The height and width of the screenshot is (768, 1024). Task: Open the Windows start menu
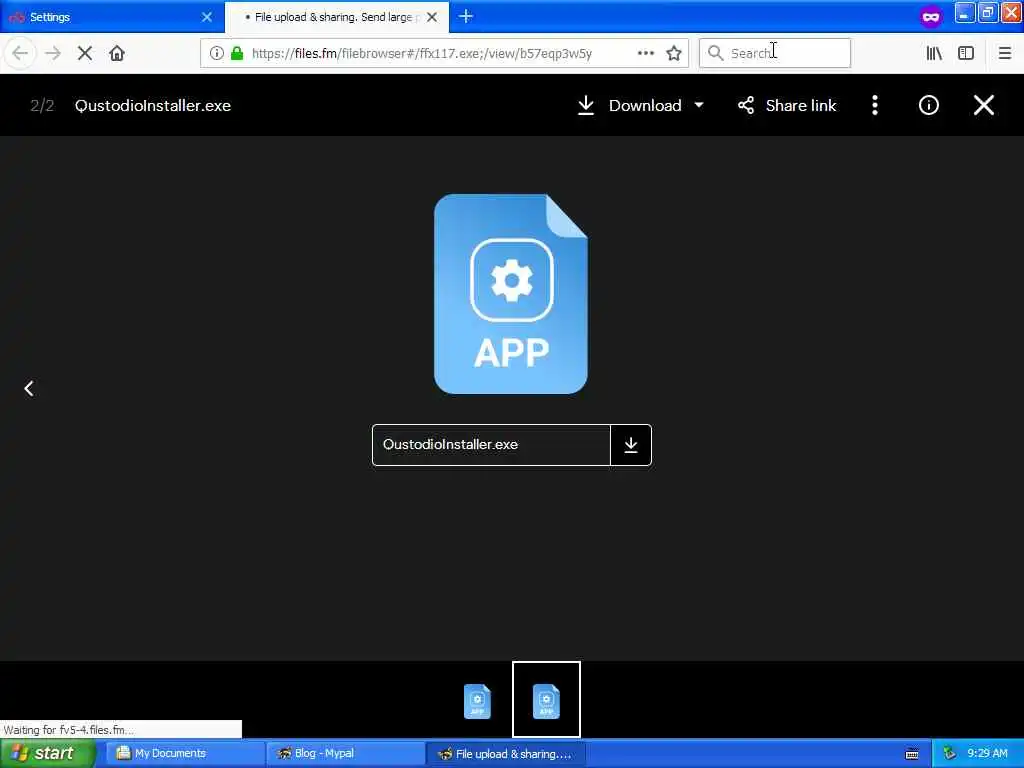coord(47,754)
